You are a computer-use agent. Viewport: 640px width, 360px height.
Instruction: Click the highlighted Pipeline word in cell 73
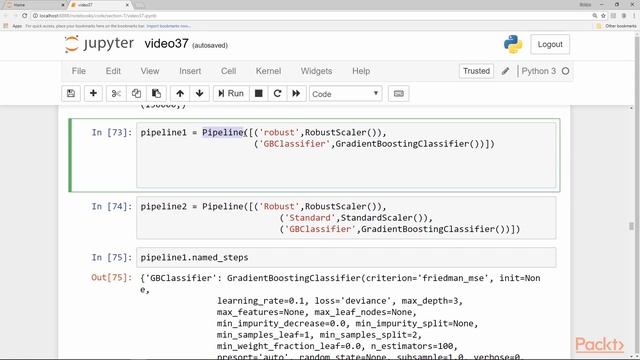223,132
